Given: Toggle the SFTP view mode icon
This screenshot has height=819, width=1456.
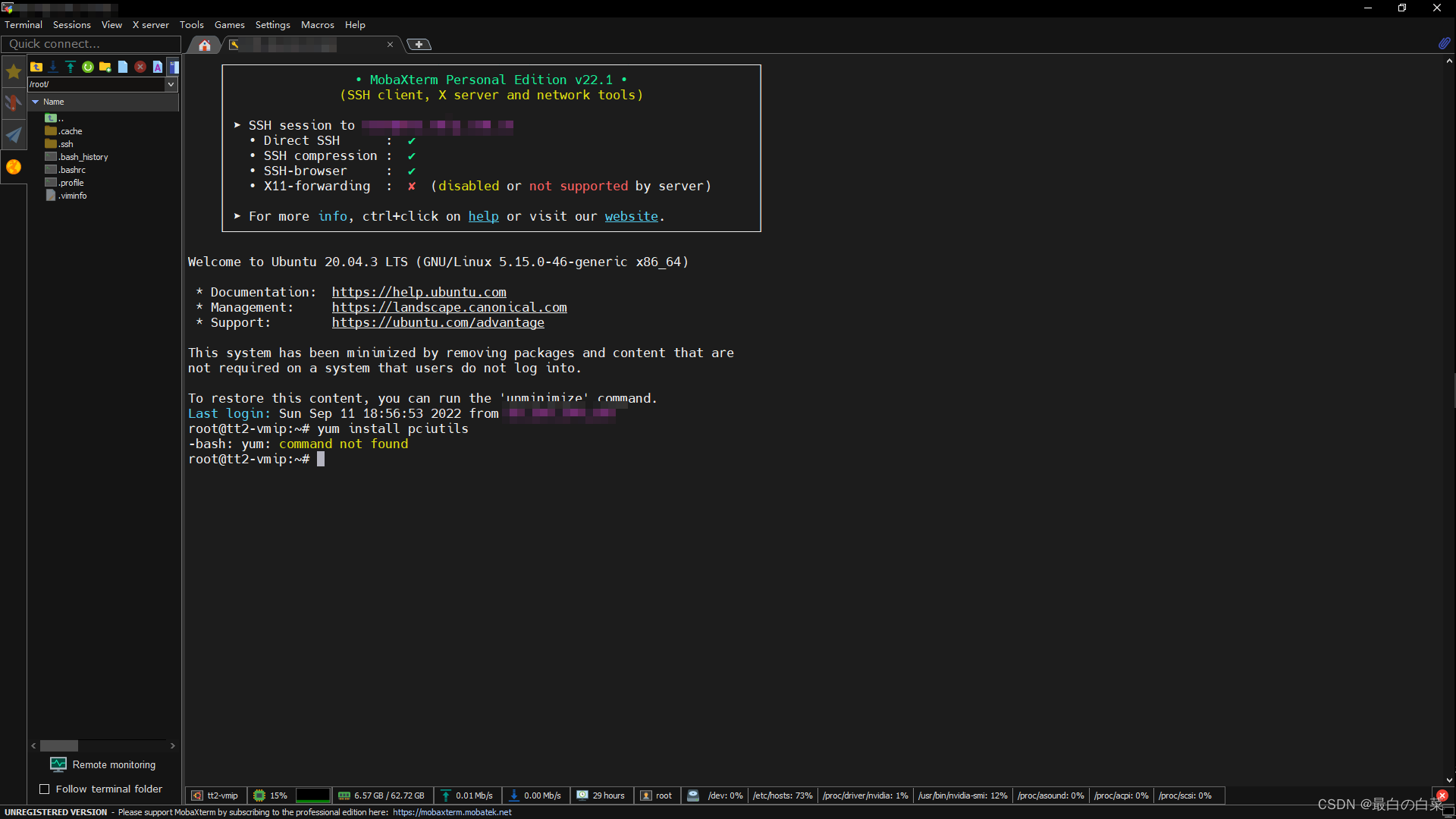Looking at the screenshot, I should click(174, 67).
